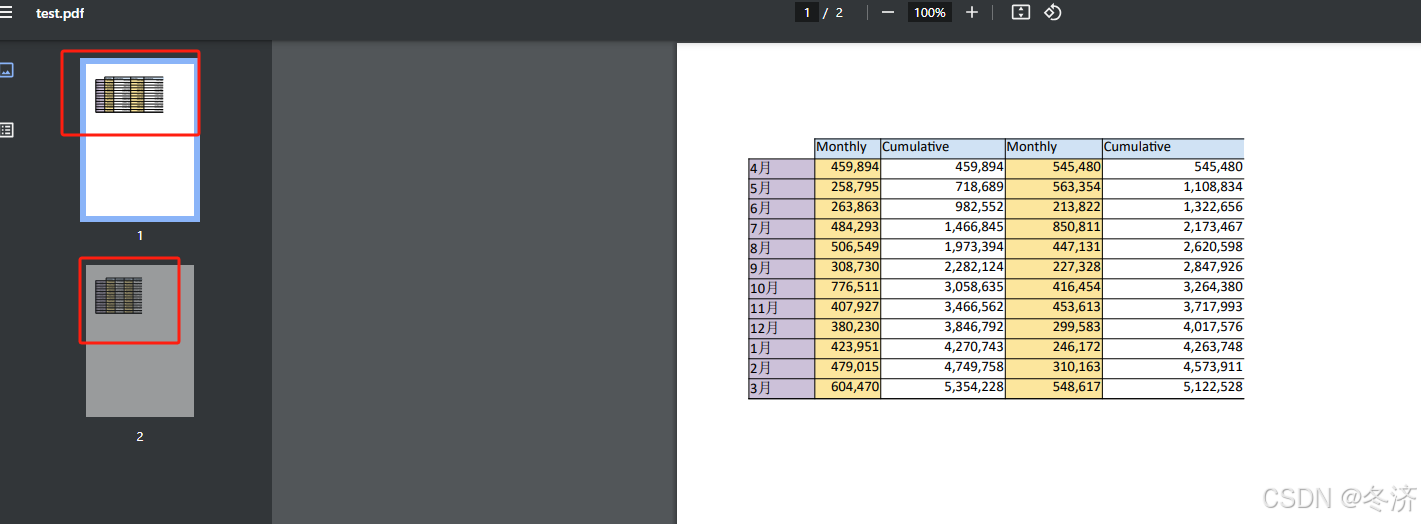Click the first Monthly column header

[841, 147]
